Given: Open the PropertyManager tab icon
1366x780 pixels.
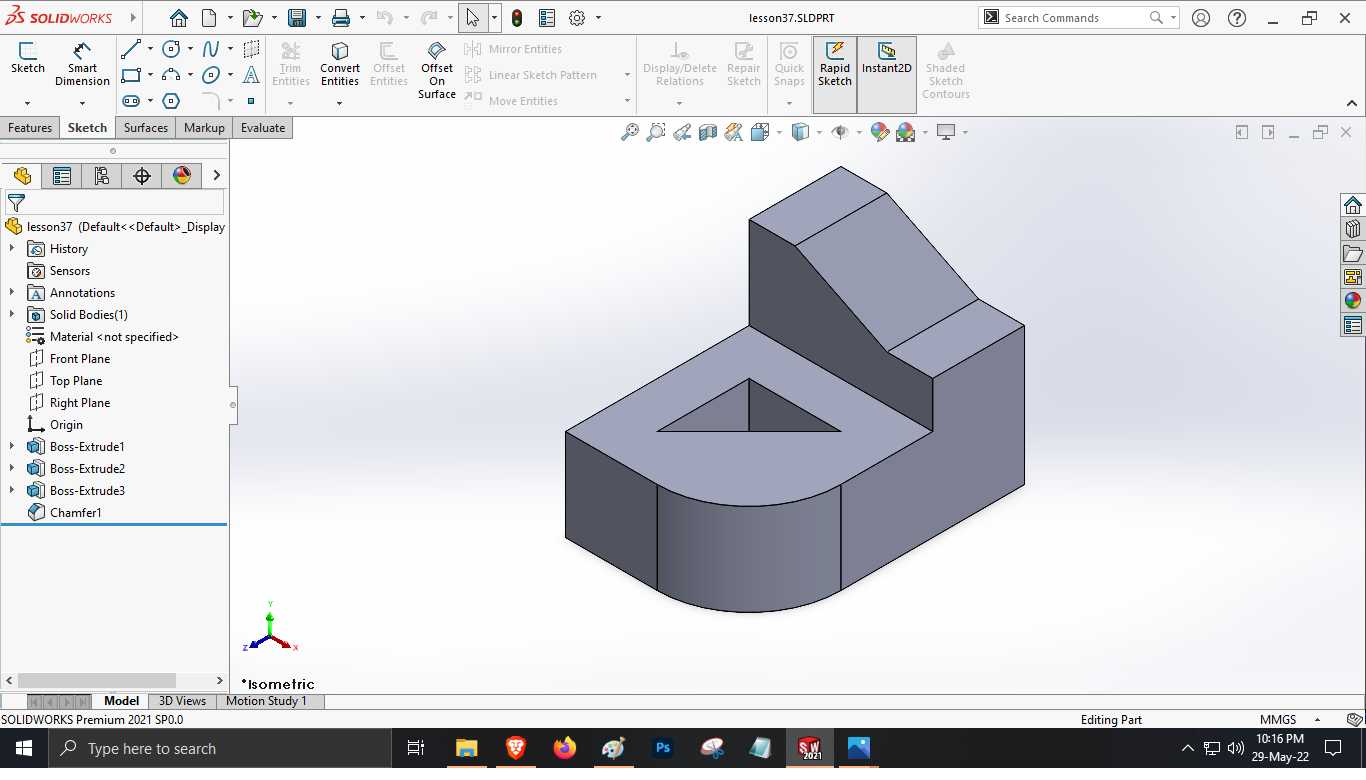Looking at the screenshot, I should (x=62, y=176).
